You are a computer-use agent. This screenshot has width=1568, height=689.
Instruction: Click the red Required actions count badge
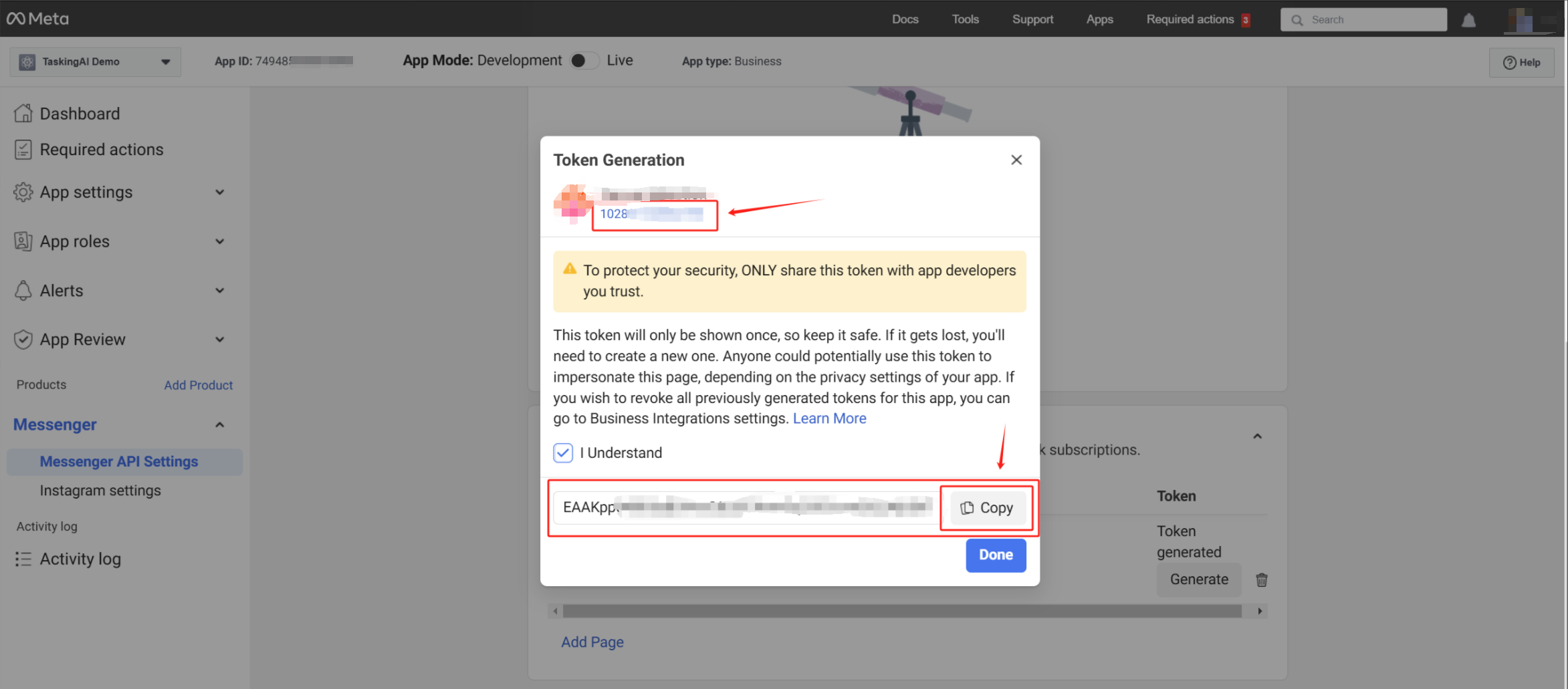(x=1246, y=20)
